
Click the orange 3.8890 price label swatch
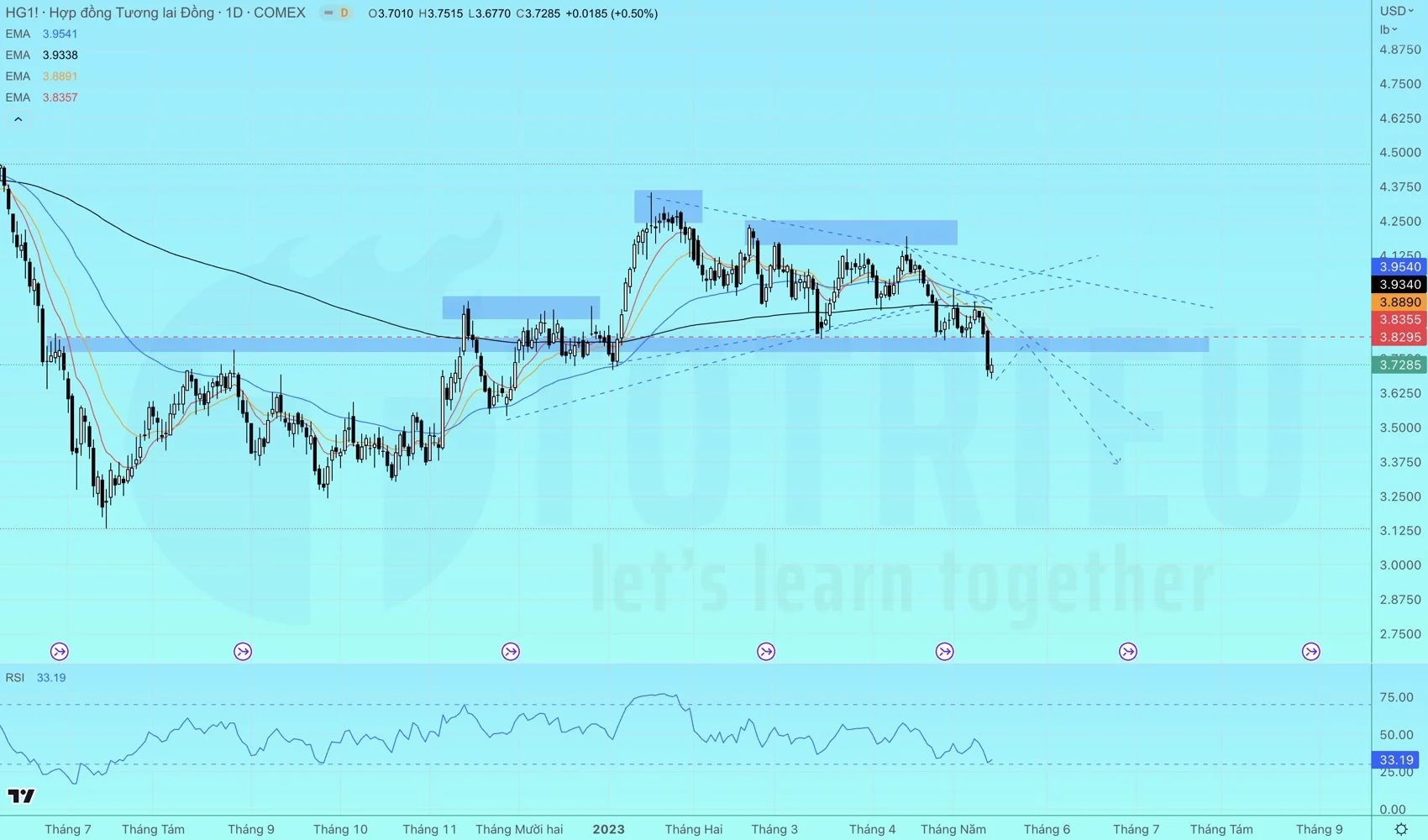[x=1399, y=302]
